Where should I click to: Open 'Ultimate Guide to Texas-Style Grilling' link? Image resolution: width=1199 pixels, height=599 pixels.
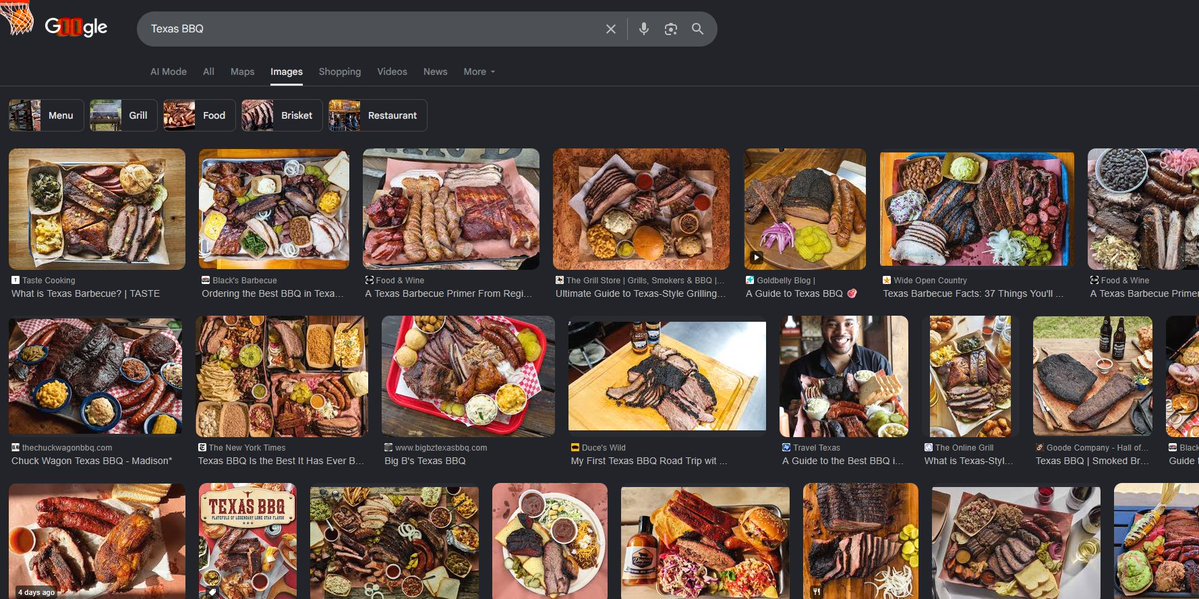[641, 294]
